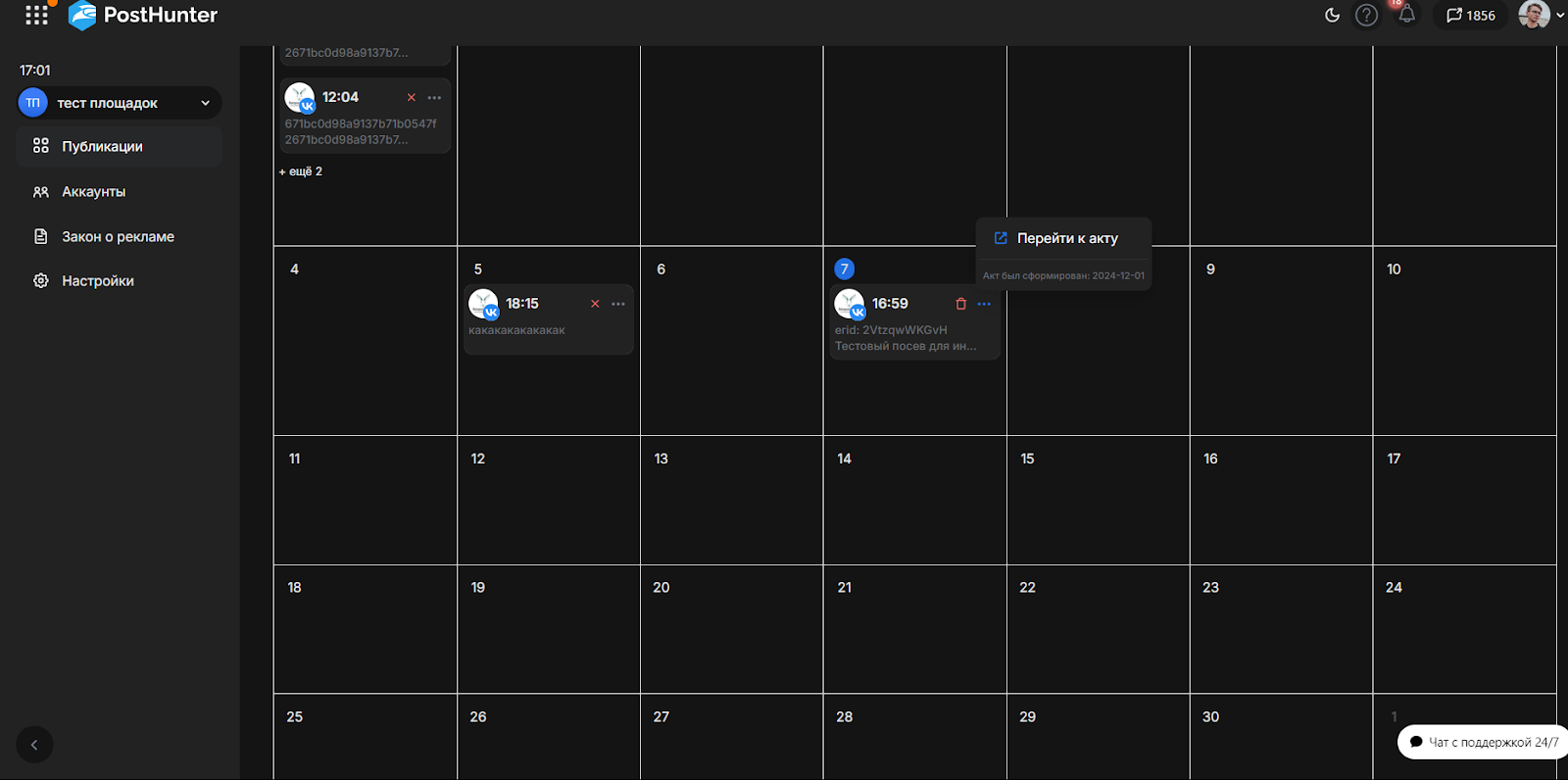Click the 16:59 post time label

pos(890,304)
